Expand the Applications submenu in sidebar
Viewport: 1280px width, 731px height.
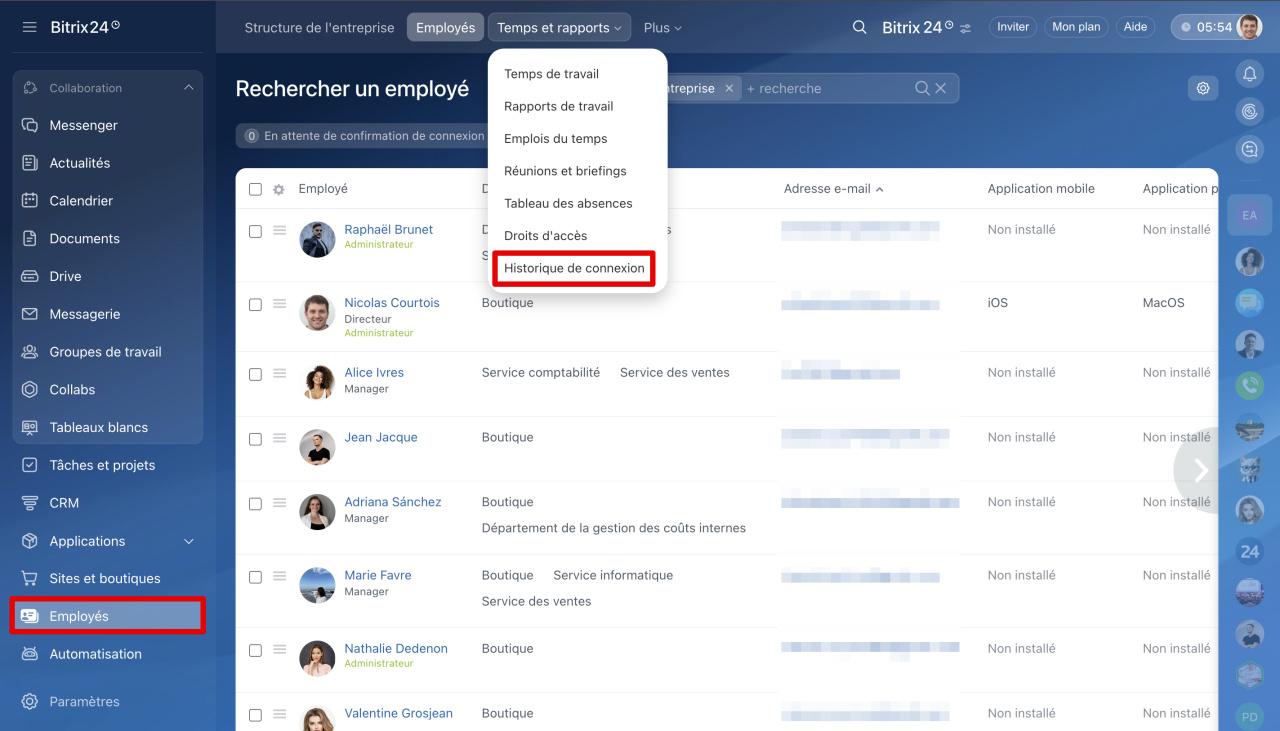point(188,541)
